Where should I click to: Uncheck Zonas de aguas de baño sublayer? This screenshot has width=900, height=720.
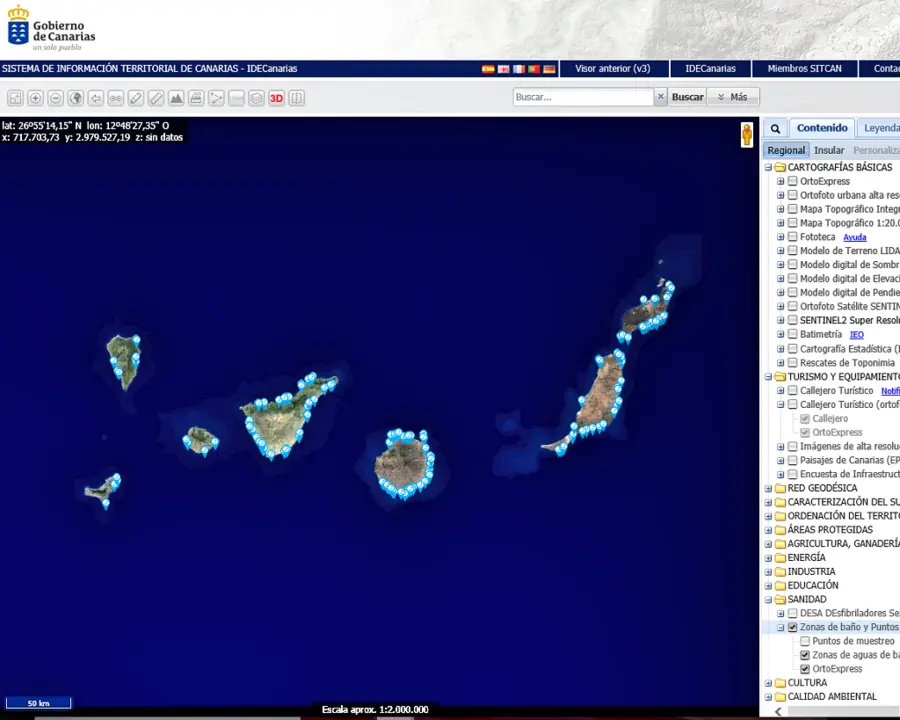[x=805, y=655]
